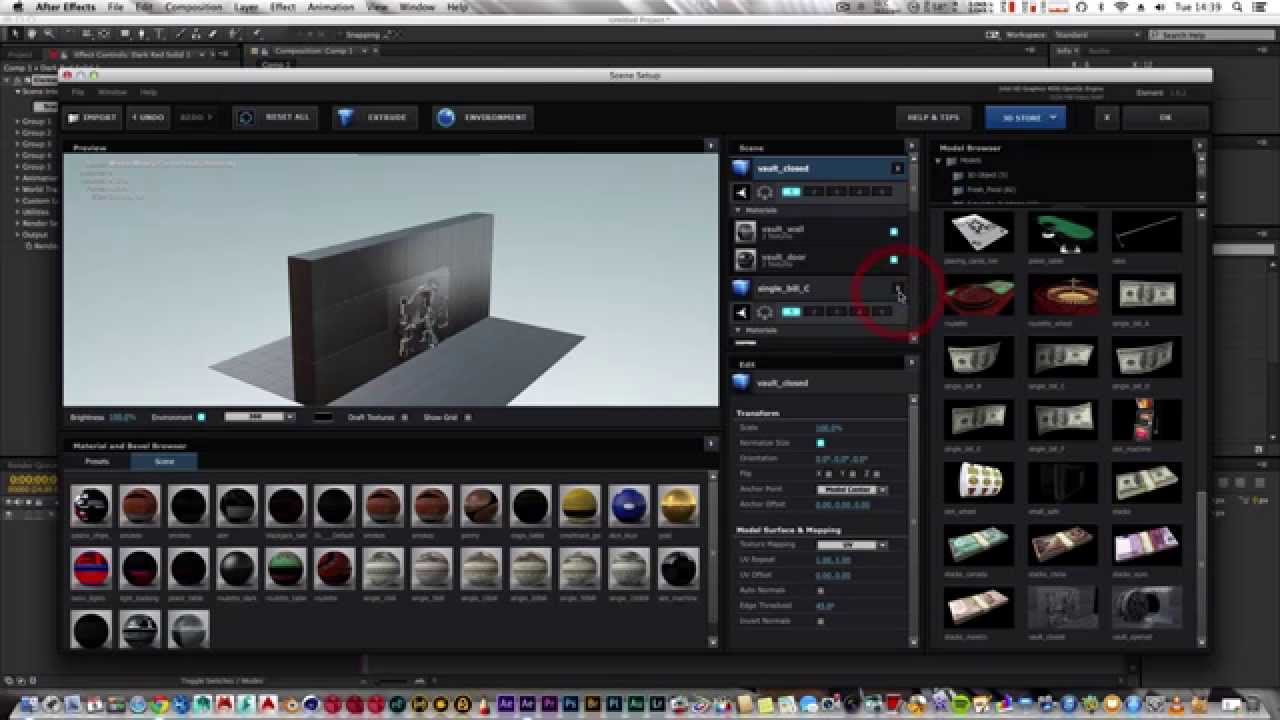Open the Texture Mapping dropdown
The image size is (1280, 720).
[x=852, y=545]
